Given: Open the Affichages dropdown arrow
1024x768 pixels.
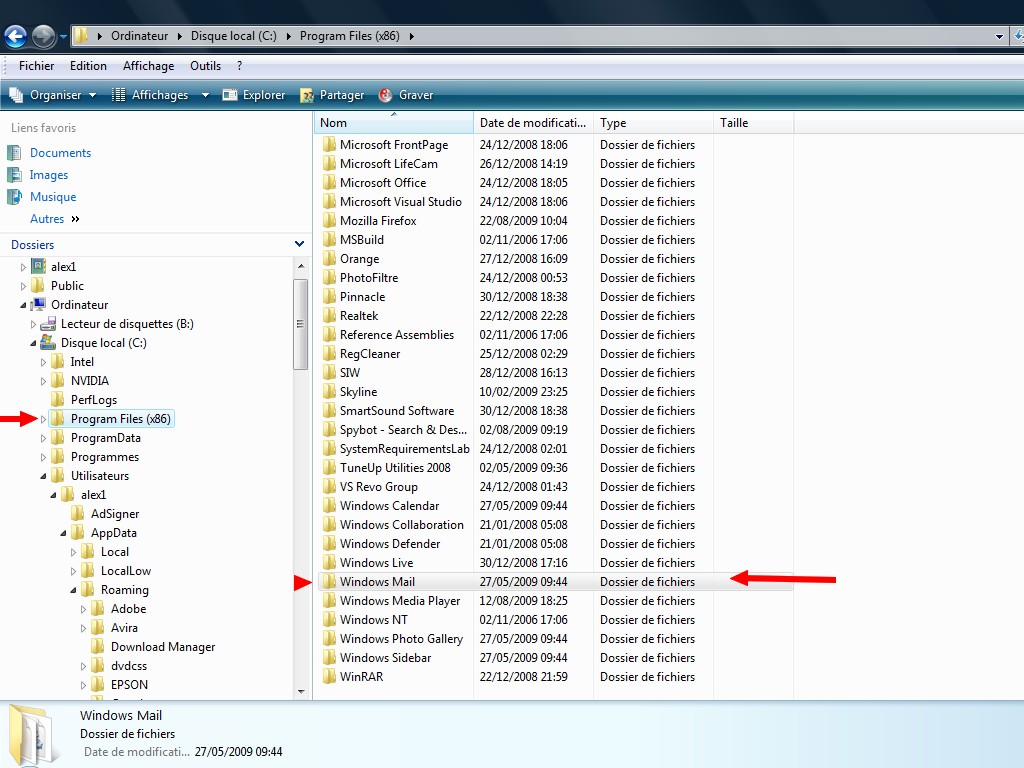Looking at the screenshot, I should point(205,95).
